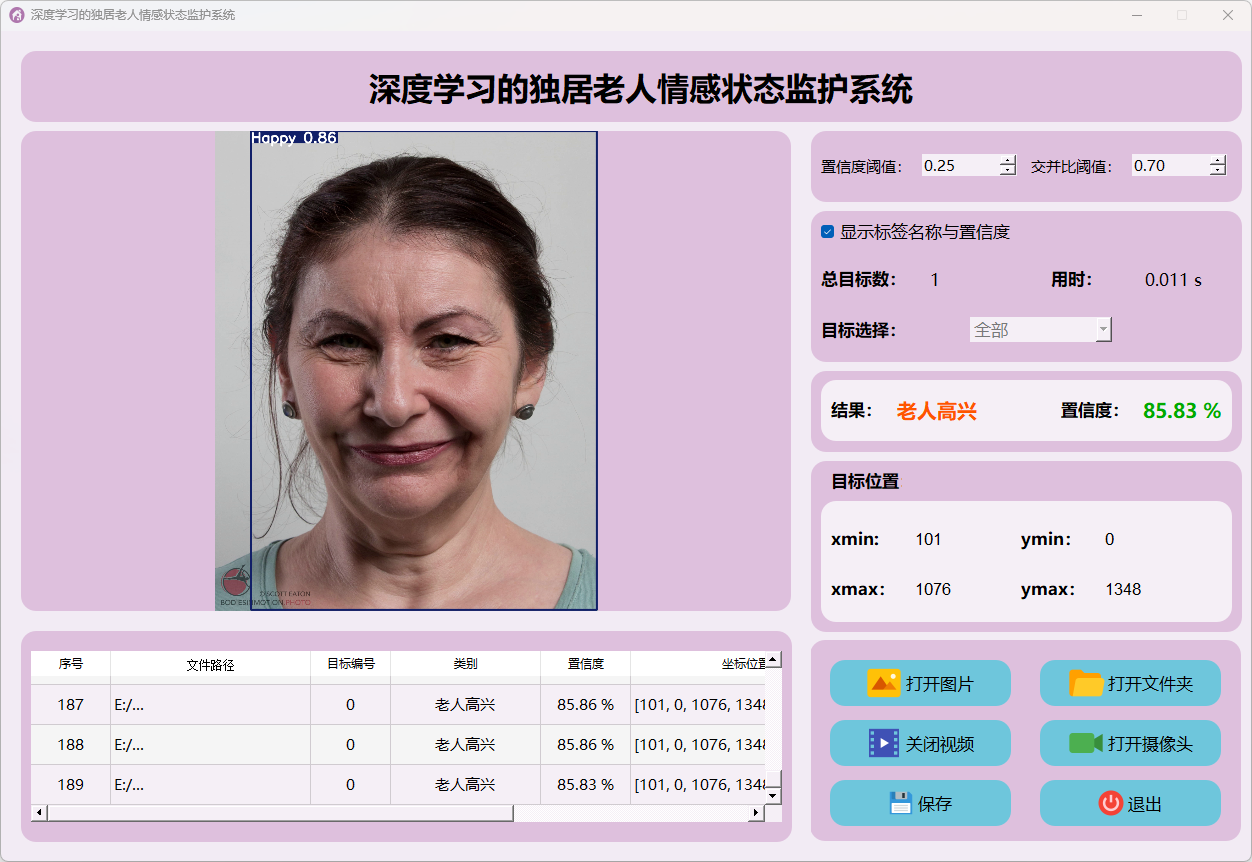
Task: Increase the 置信度阈值 value with up arrow
Action: 1007,160
